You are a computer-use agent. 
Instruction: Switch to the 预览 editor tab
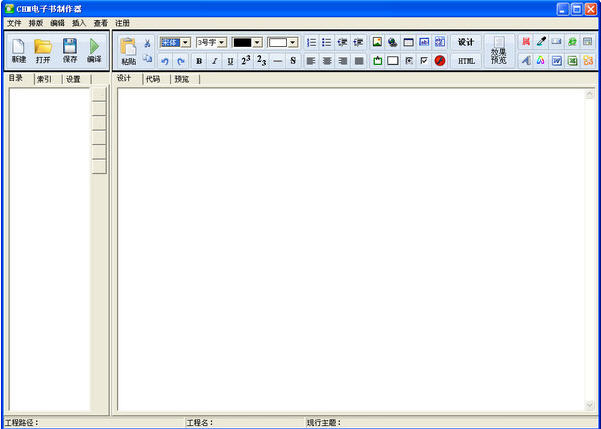tap(182, 79)
